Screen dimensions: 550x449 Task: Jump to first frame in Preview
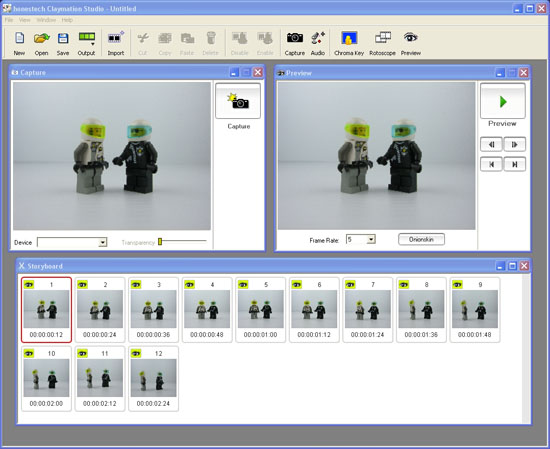[x=491, y=164]
